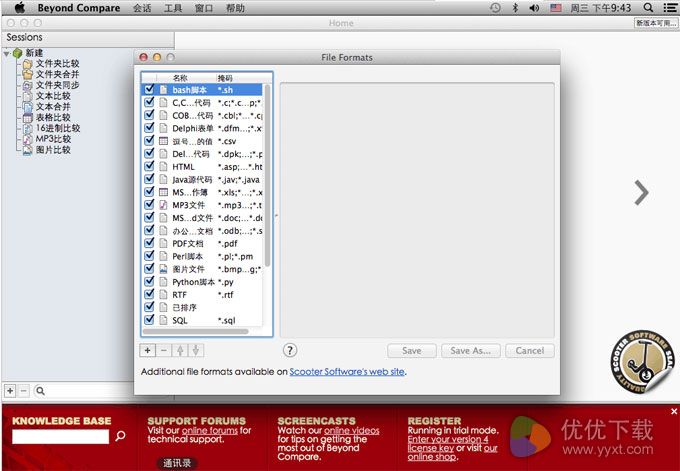Click the remove format minus button

[x=163, y=350]
